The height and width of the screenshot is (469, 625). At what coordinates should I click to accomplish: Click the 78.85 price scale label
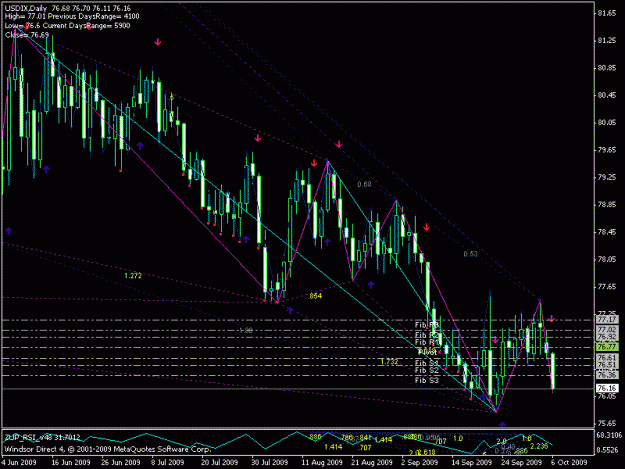607,204
